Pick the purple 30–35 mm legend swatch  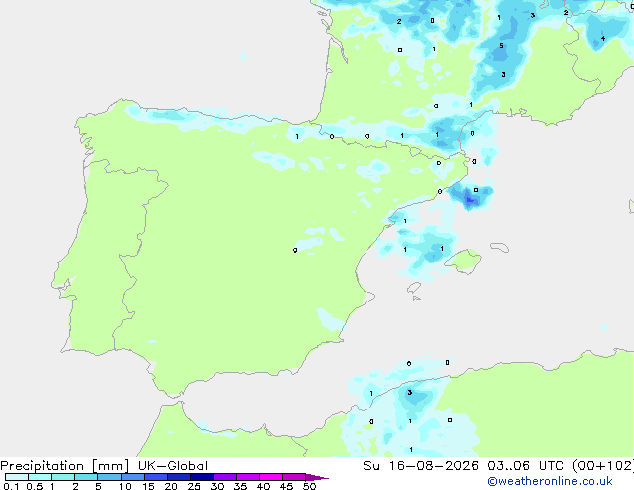tap(225, 477)
